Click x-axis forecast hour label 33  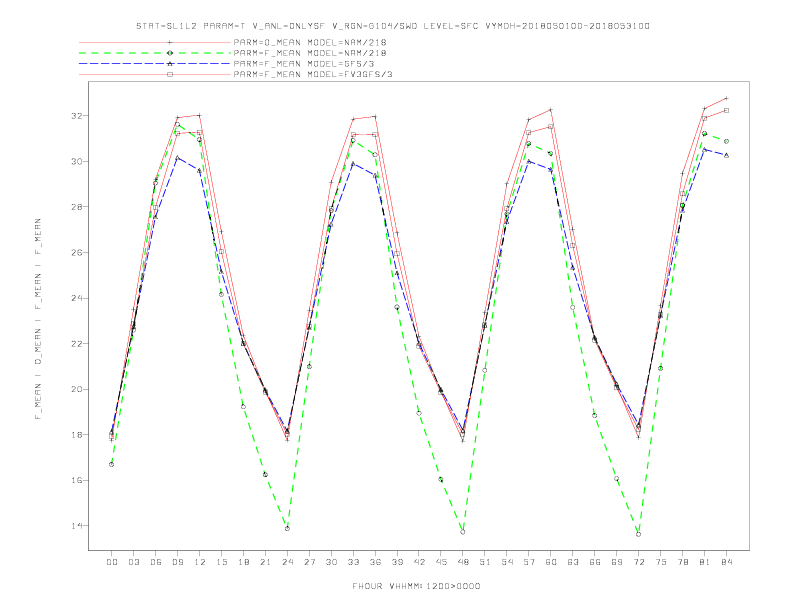[x=353, y=562]
